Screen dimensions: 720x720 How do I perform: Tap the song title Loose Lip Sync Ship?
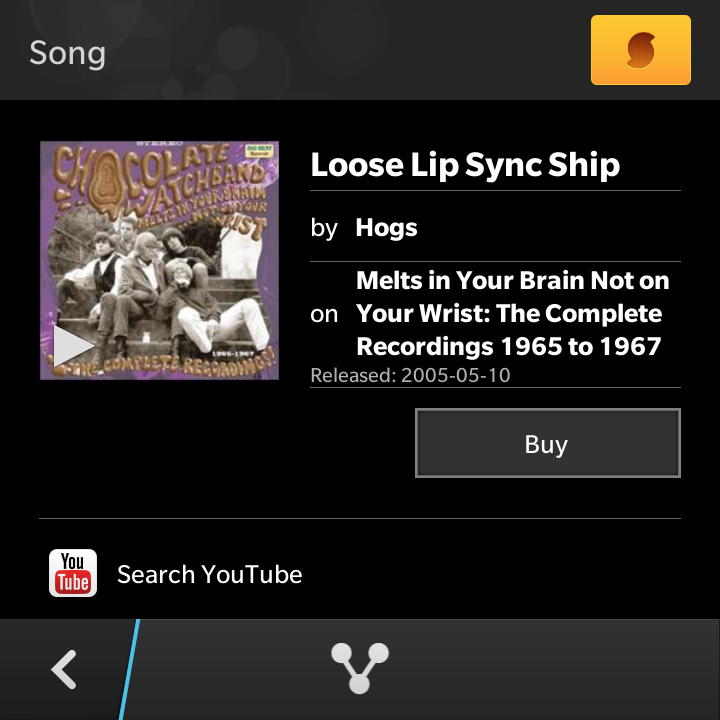point(465,165)
